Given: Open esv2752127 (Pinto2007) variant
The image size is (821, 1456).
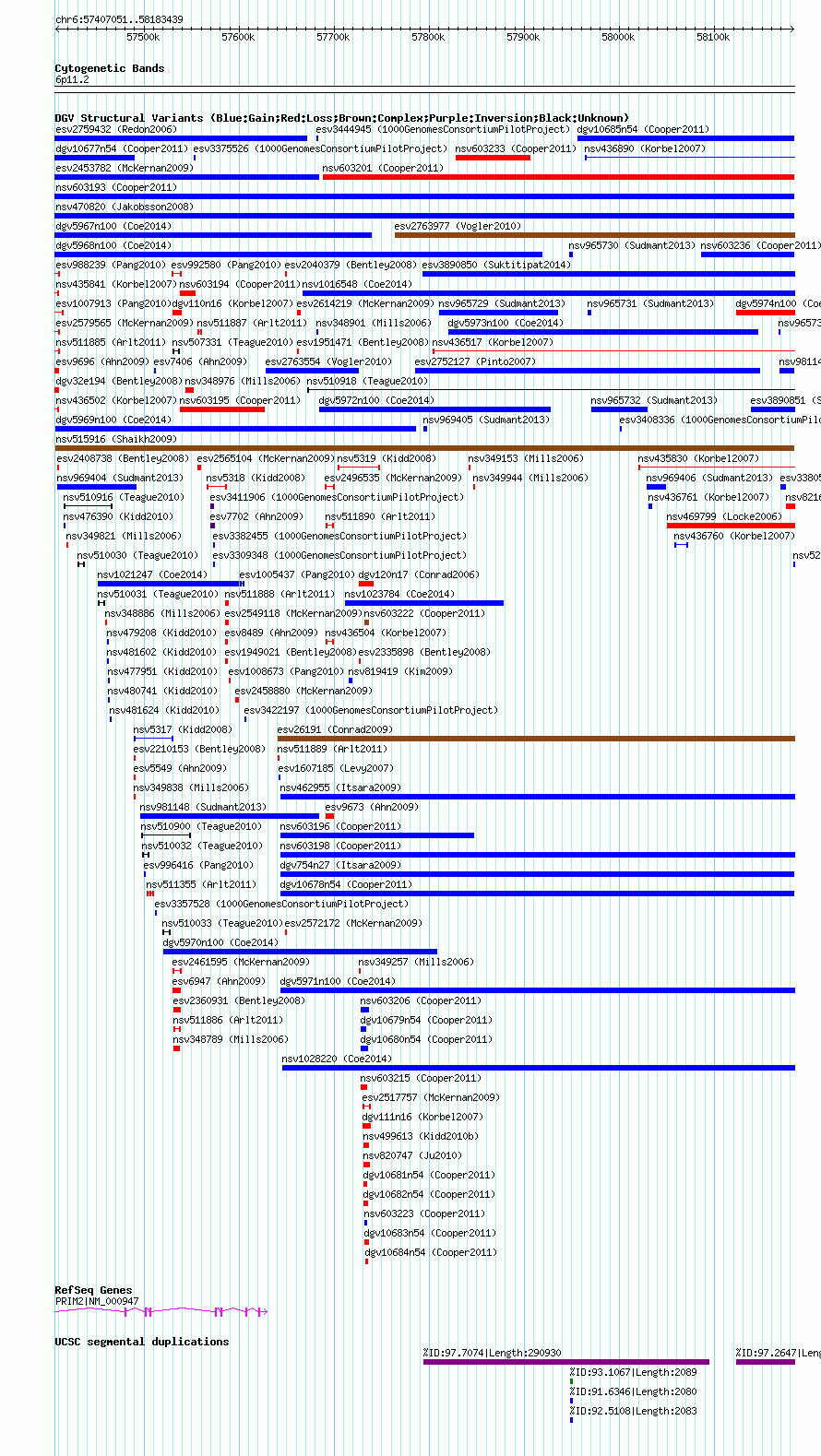Looking at the screenshot, I should point(475,361).
